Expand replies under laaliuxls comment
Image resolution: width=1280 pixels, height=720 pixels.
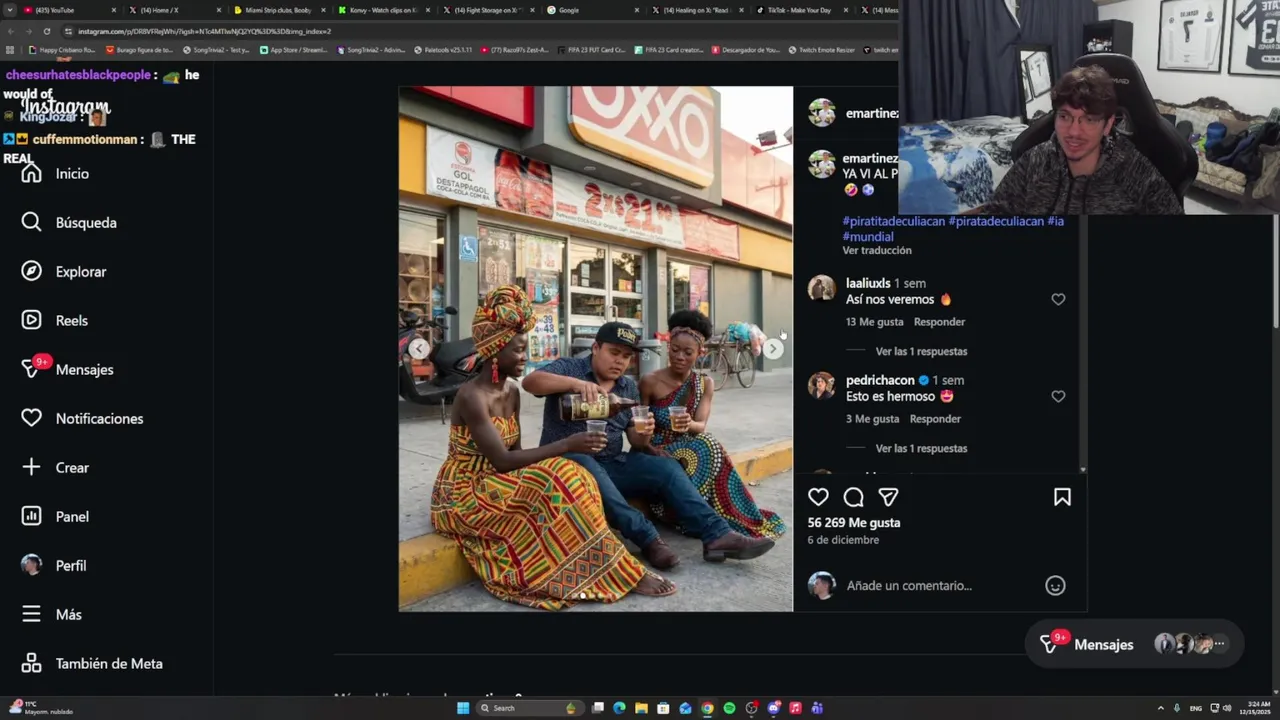click(x=921, y=351)
